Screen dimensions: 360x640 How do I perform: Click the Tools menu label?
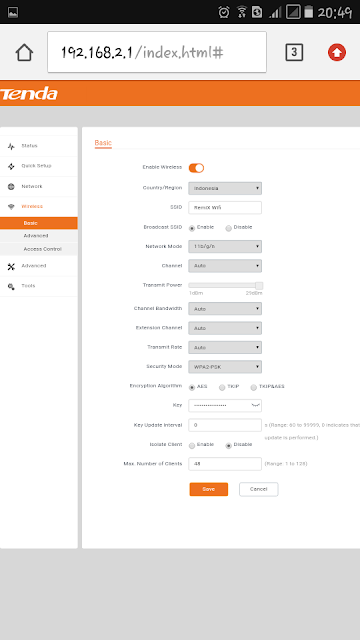coord(28,286)
